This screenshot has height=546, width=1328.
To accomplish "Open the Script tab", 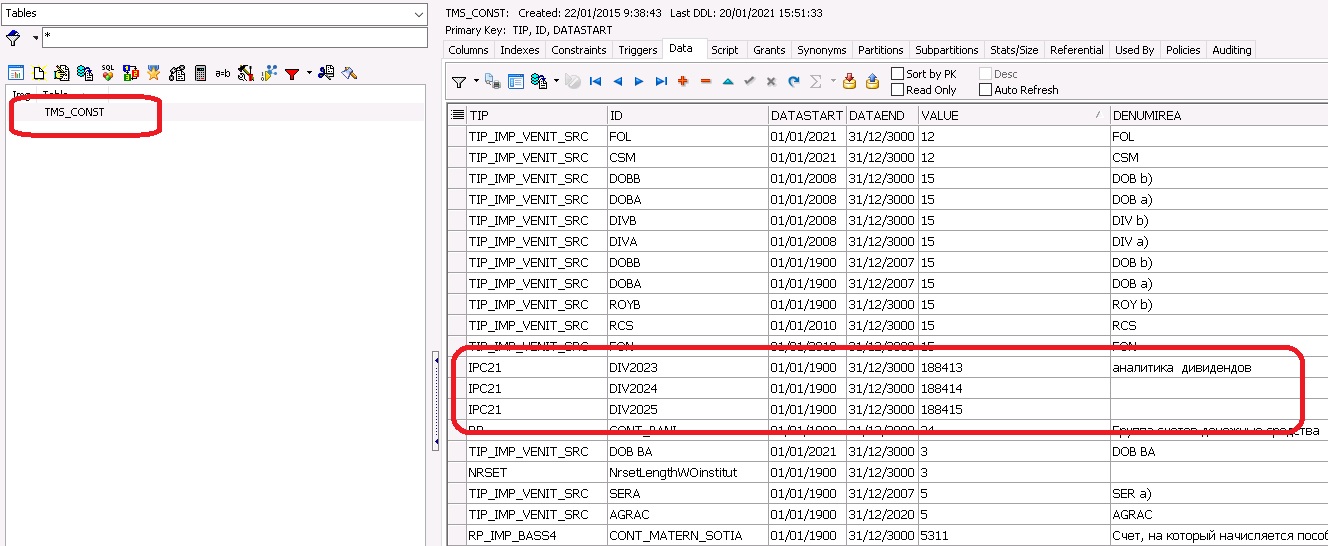I will [725, 50].
